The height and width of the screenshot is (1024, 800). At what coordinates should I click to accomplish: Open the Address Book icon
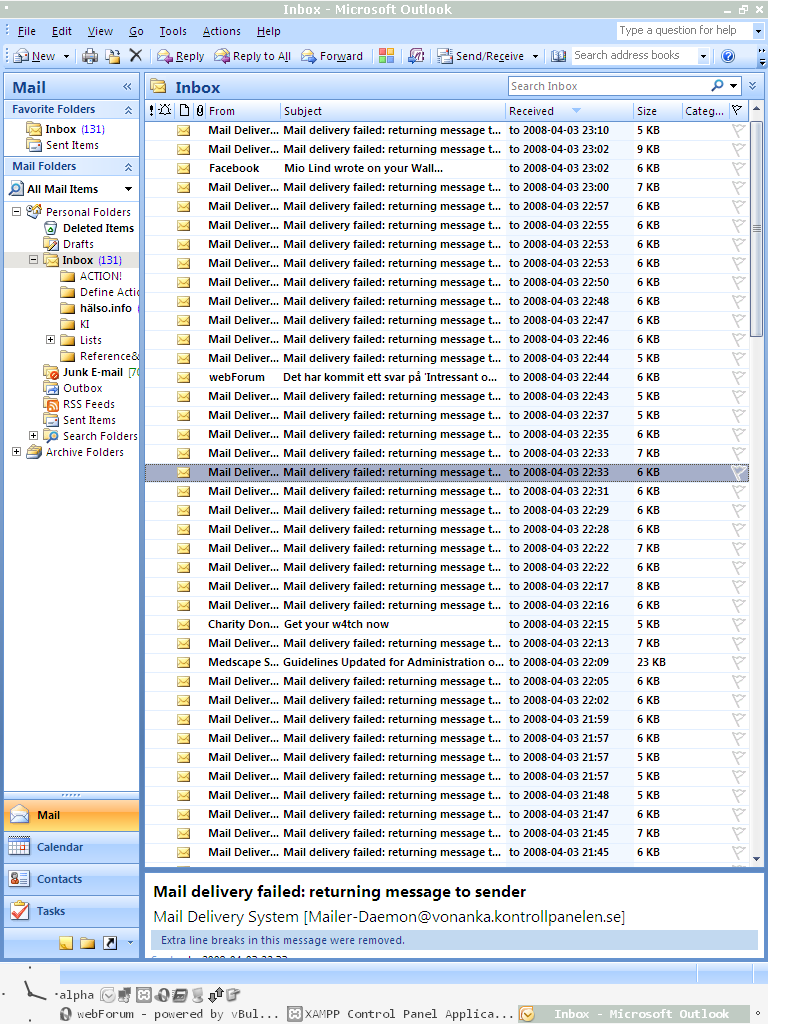coord(558,56)
